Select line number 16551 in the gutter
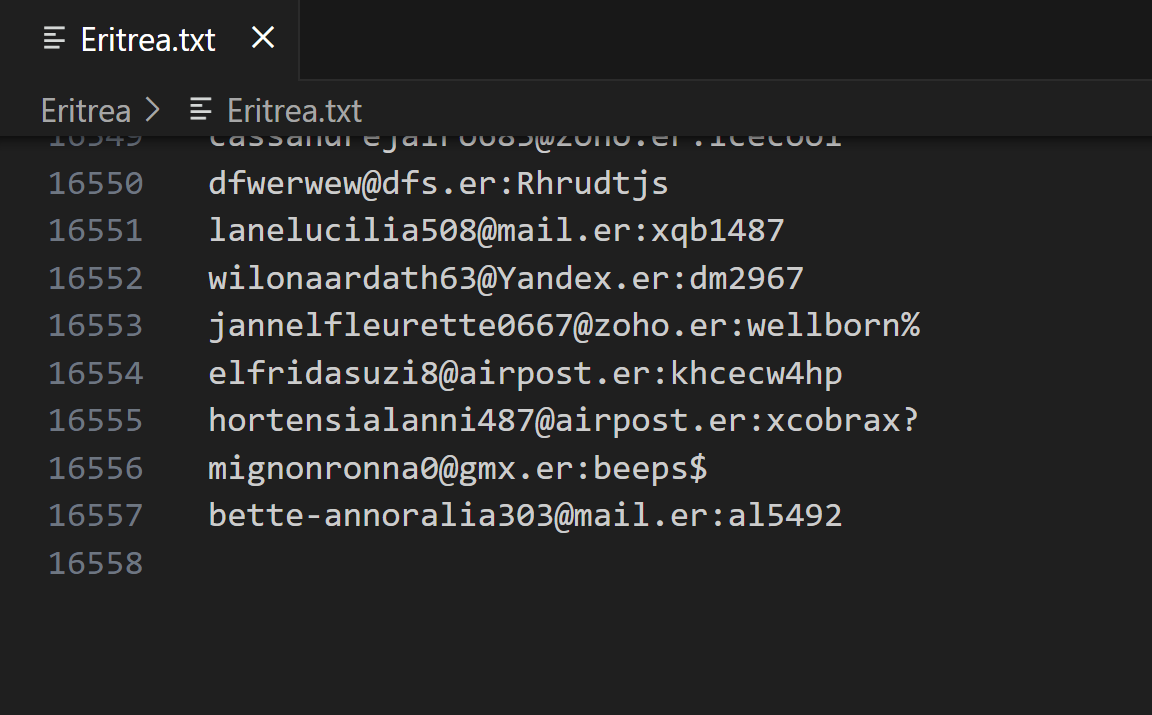 click(x=96, y=231)
